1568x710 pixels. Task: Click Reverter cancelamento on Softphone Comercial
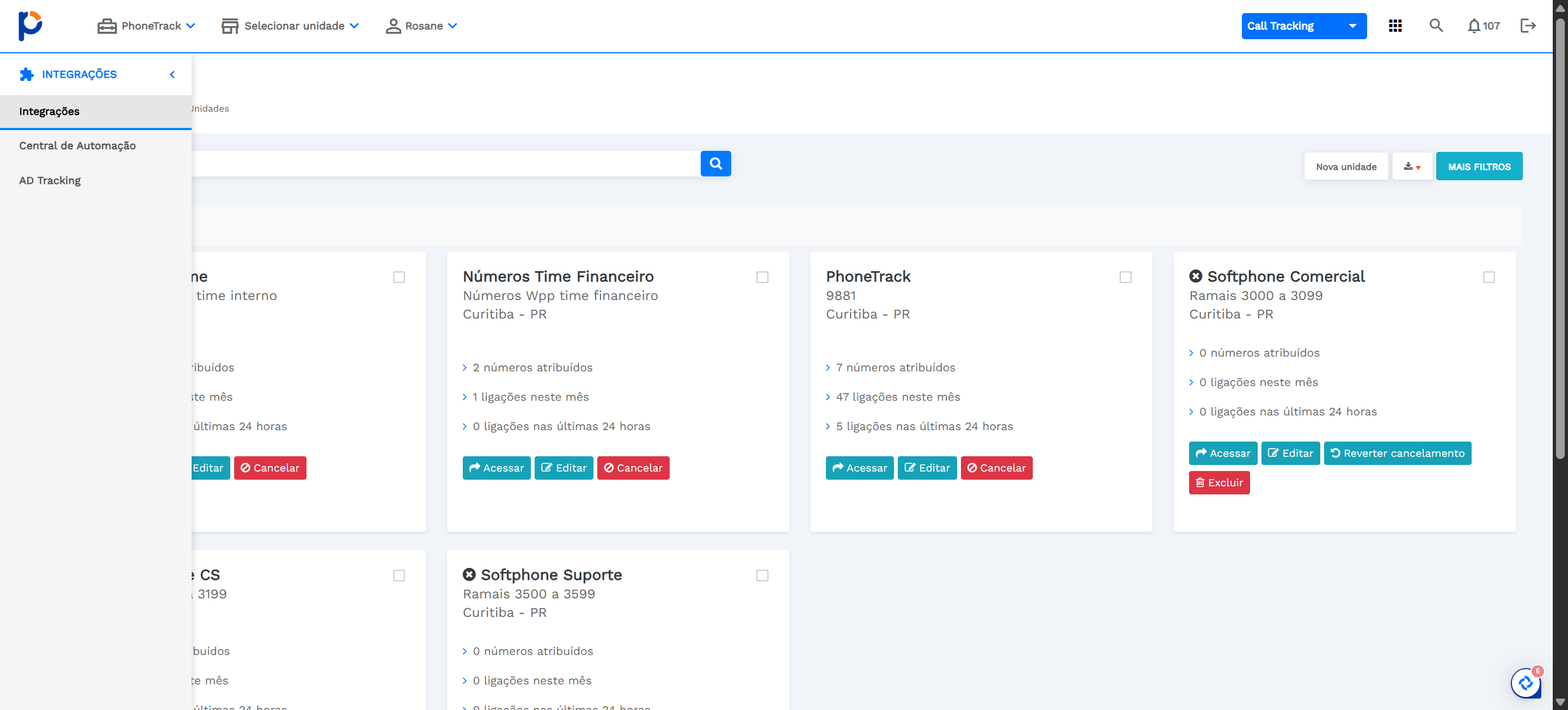tap(1398, 453)
